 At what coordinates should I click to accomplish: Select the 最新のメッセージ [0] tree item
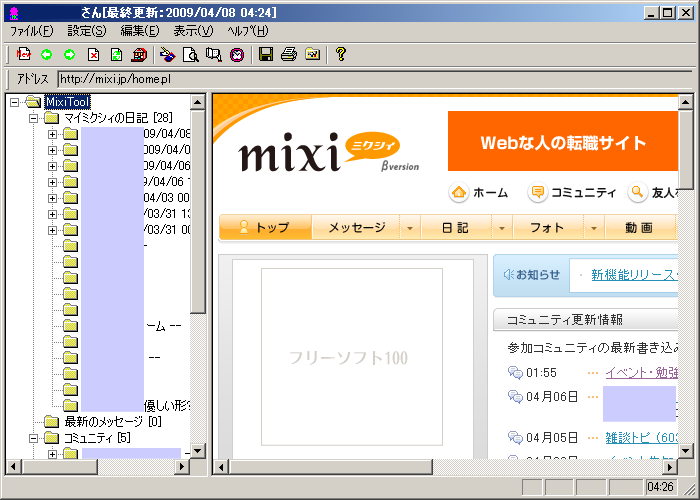(x=113, y=421)
